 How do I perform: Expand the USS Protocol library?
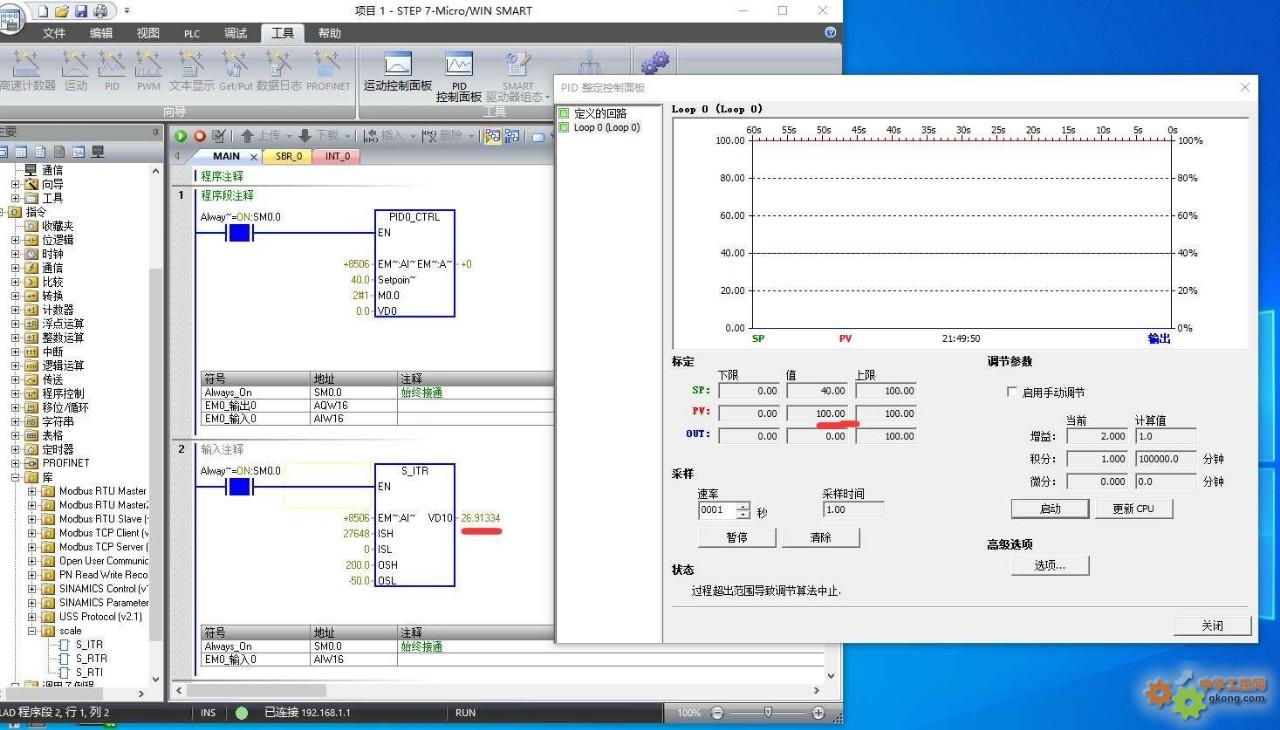(x=32, y=617)
